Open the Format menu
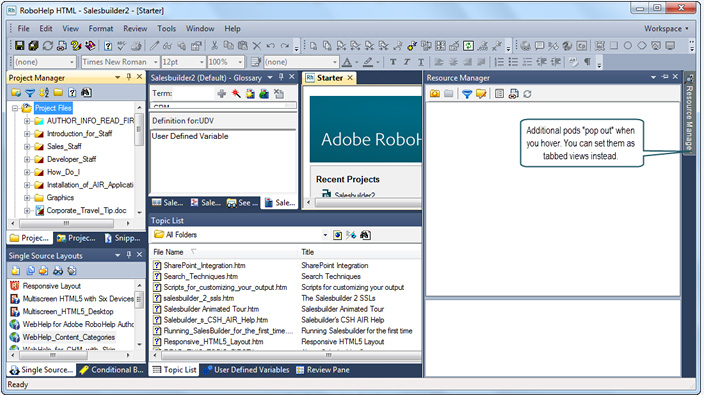Viewport: 704px width, 395px height. coord(101,28)
